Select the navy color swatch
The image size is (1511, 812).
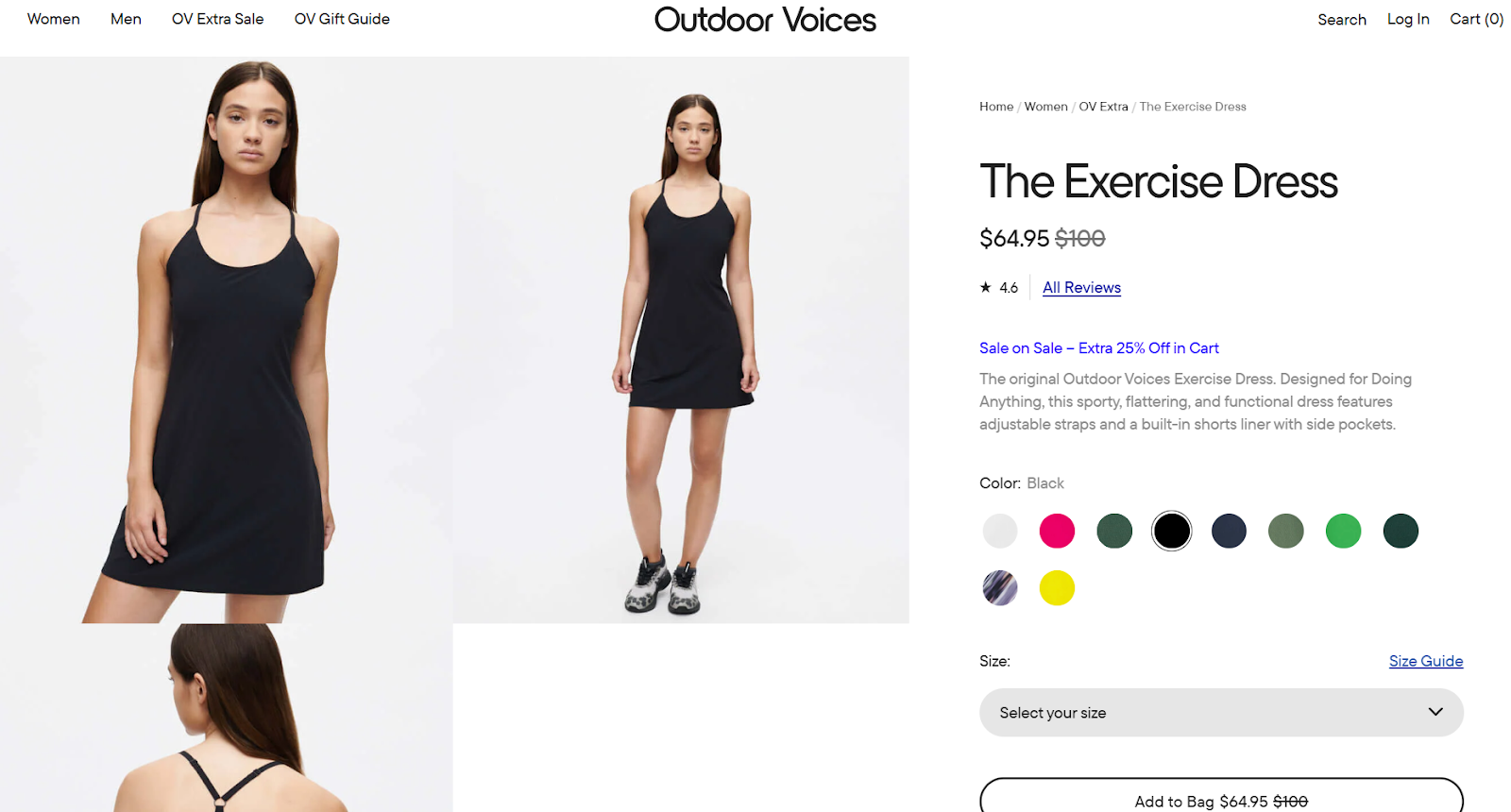[1229, 531]
